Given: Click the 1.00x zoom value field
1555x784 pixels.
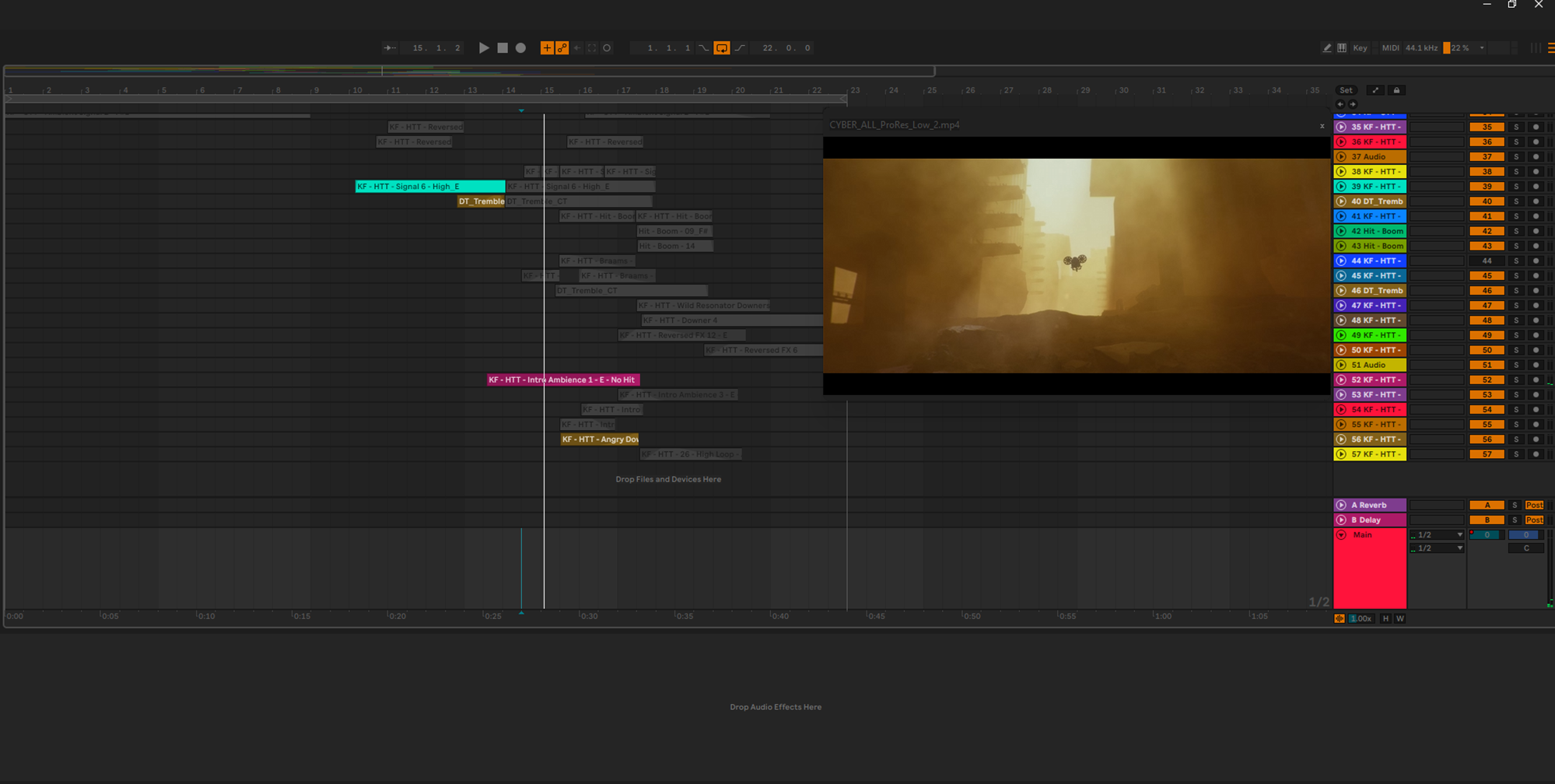Looking at the screenshot, I should pyautogui.click(x=1361, y=618).
